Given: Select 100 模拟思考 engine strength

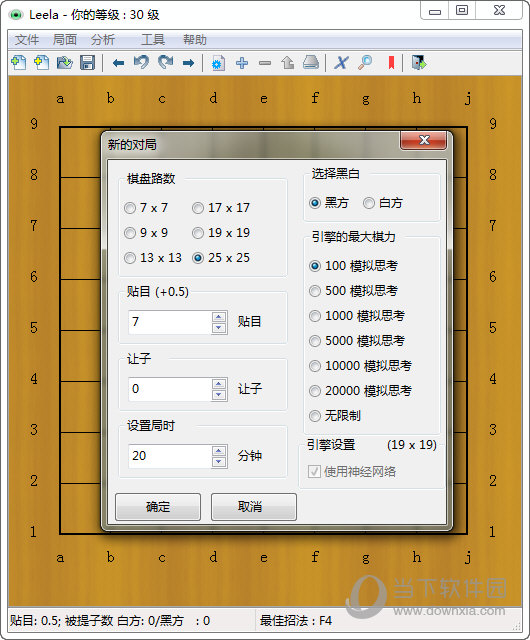Looking at the screenshot, I should point(353,266).
